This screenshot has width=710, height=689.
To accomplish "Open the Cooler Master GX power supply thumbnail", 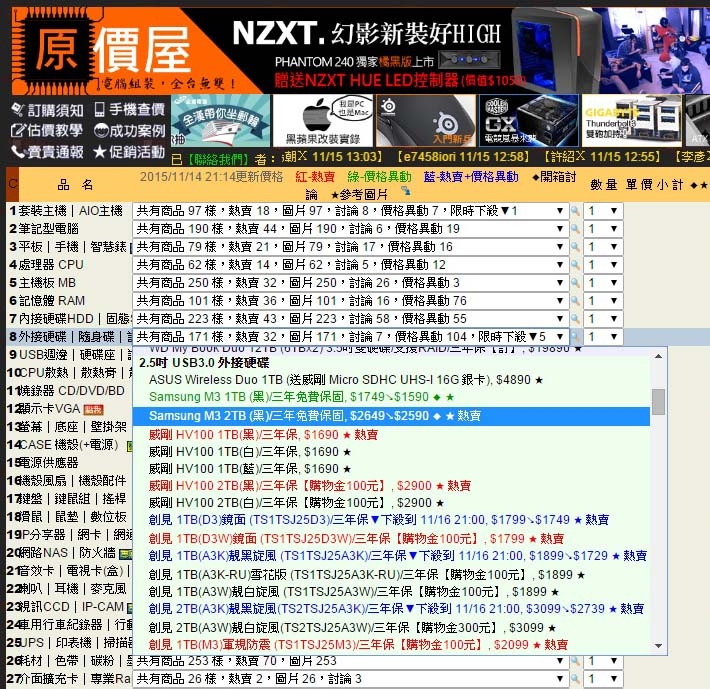I will pos(528,120).
